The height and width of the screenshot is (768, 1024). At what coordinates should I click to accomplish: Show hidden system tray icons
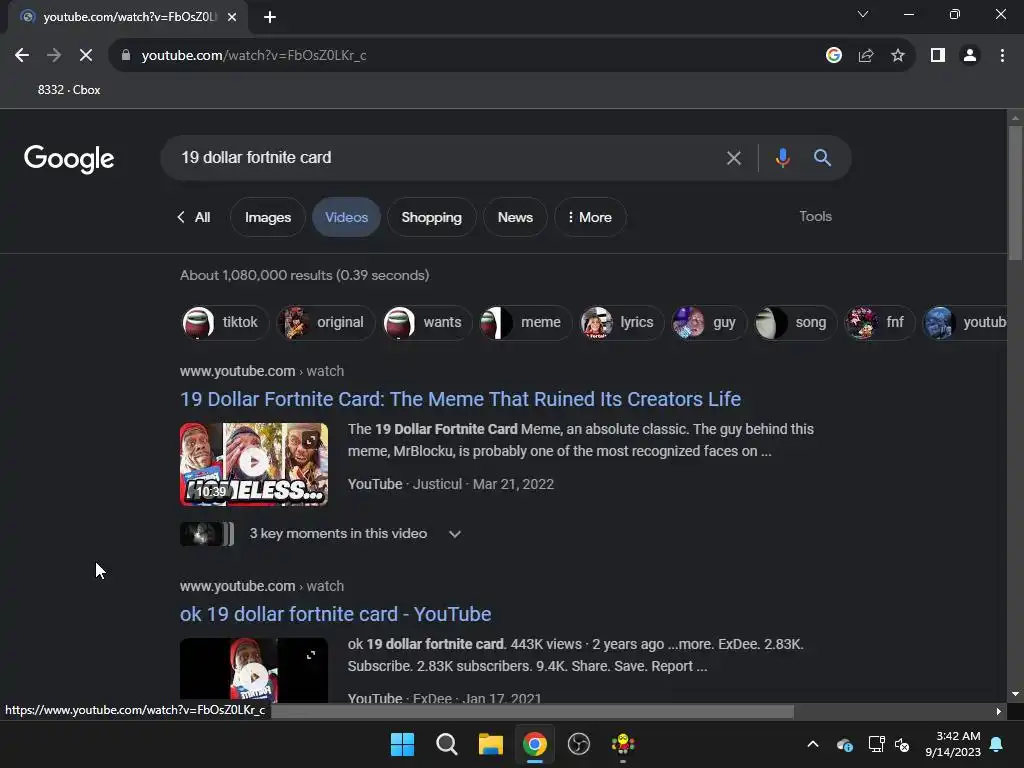(813, 744)
